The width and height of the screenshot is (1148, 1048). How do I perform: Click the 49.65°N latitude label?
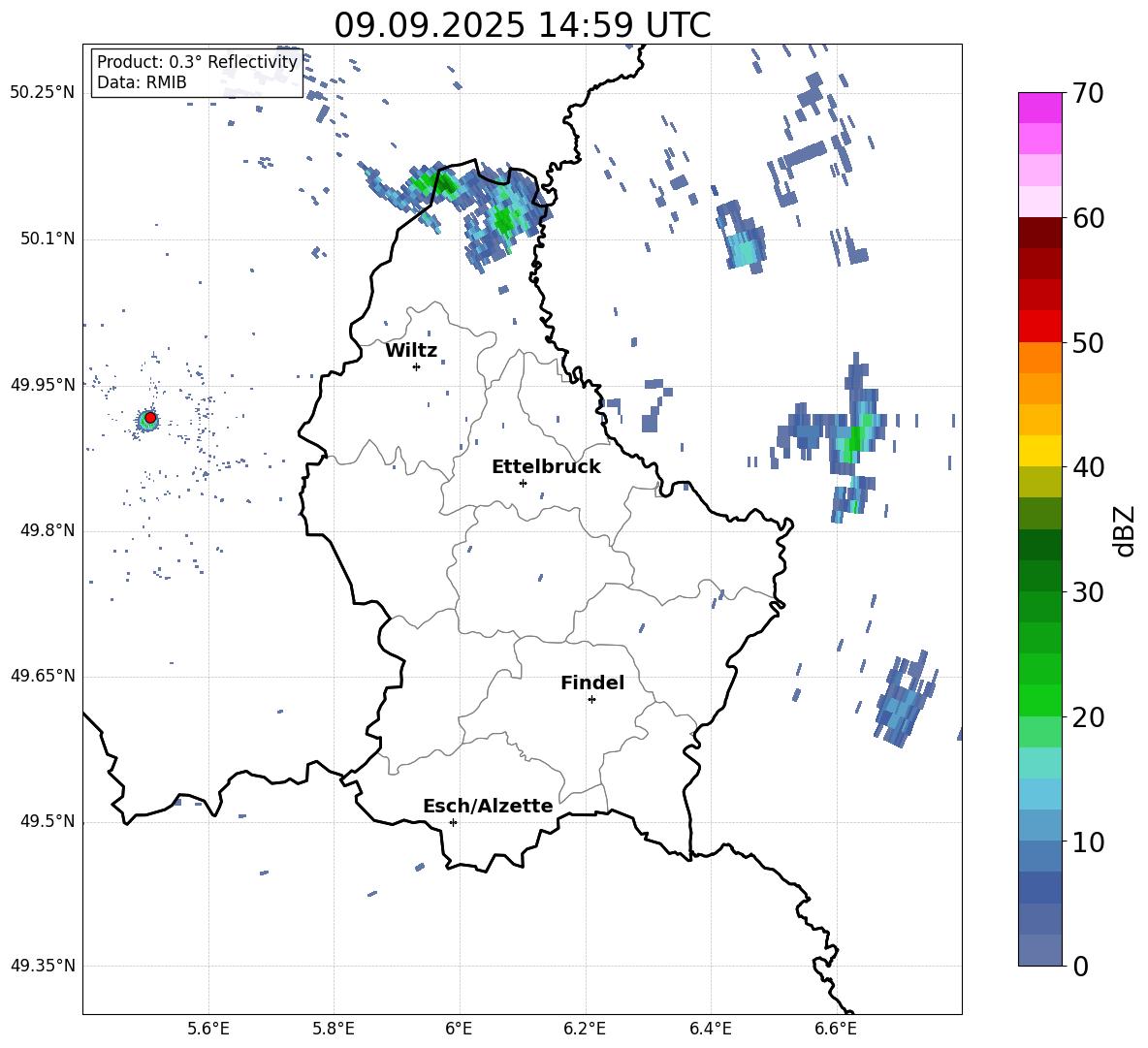pos(43,676)
